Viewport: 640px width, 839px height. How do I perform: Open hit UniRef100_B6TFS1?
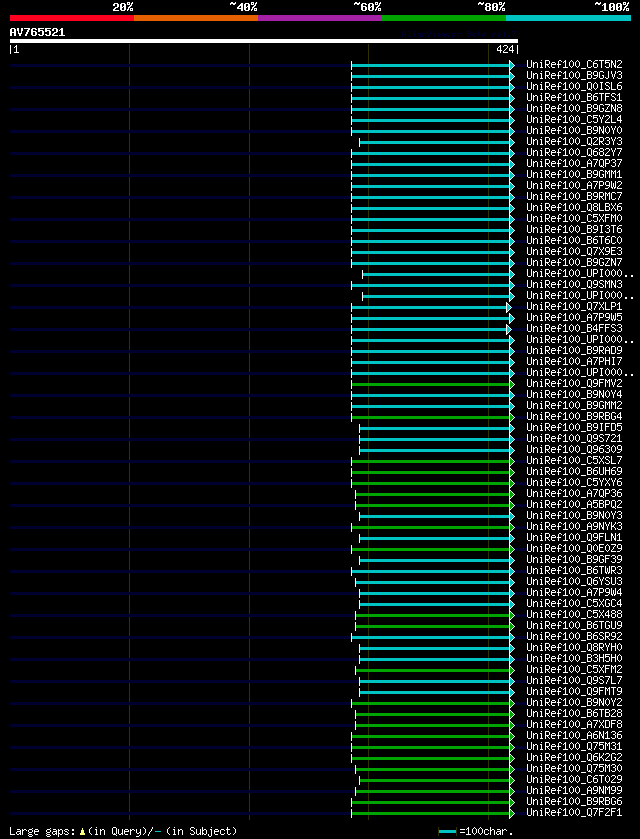click(x=574, y=98)
